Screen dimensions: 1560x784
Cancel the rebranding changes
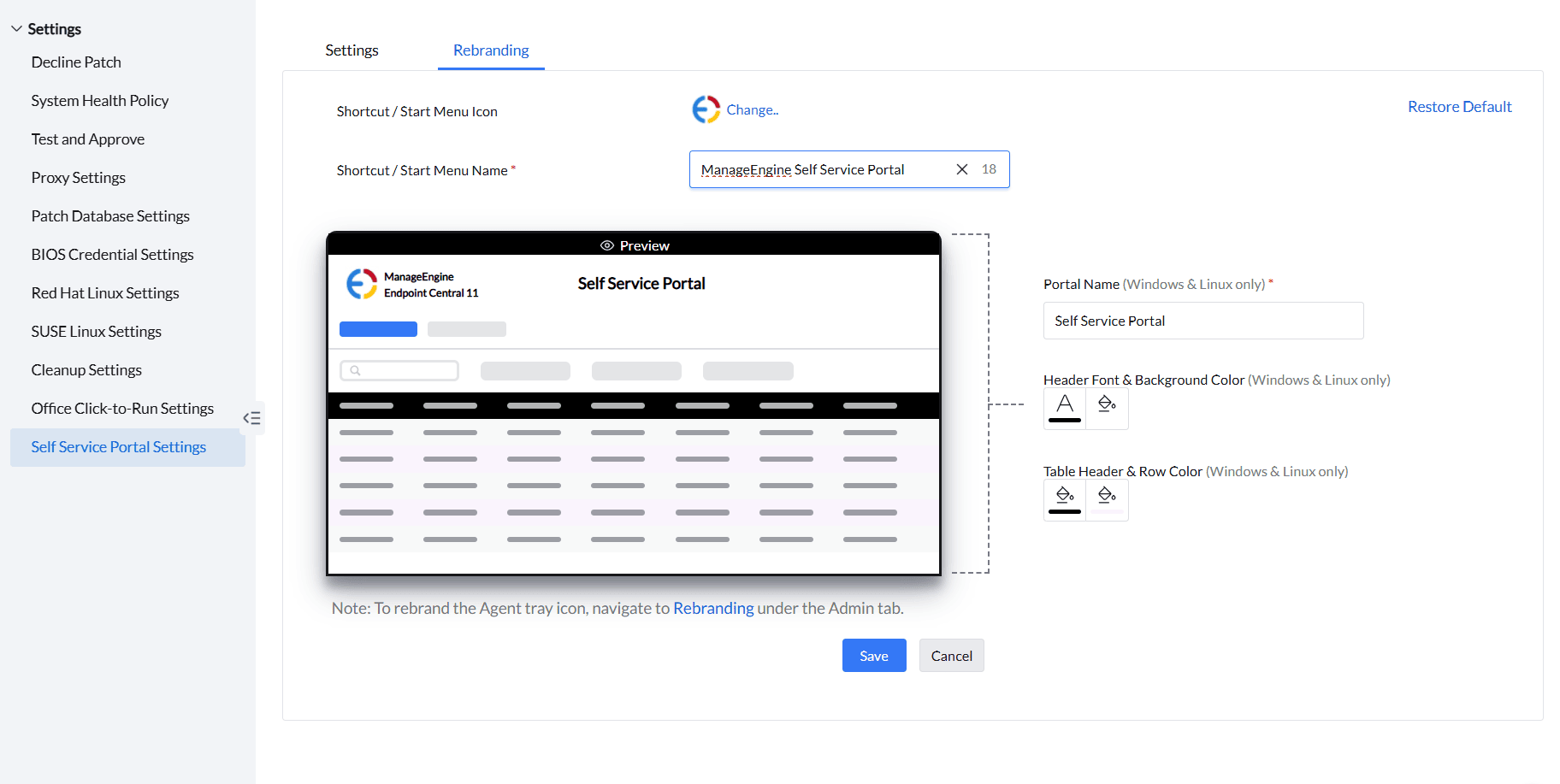coord(952,656)
